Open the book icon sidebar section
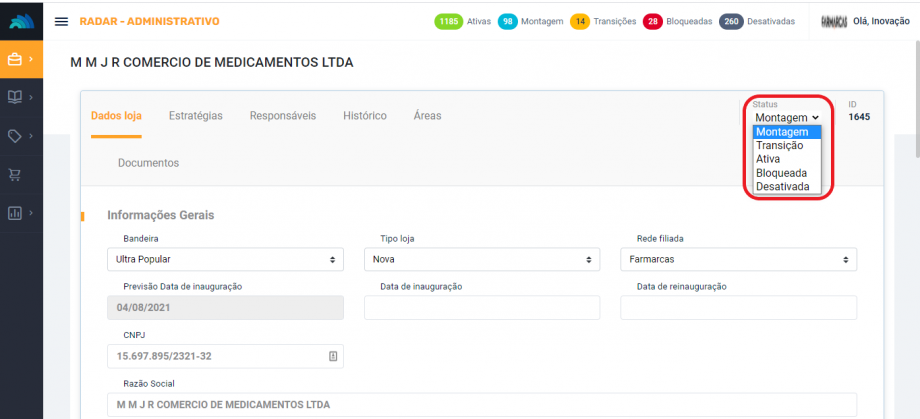920x419 pixels. [15, 97]
